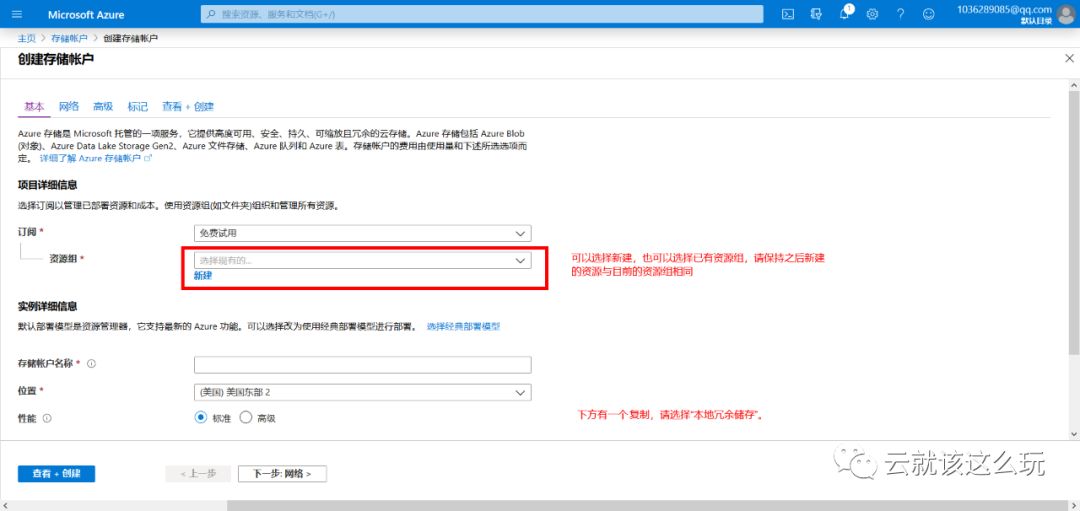This screenshot has height=511, width=1080.
Task: Open the hamburger portal menu
Action: point(17,14)
